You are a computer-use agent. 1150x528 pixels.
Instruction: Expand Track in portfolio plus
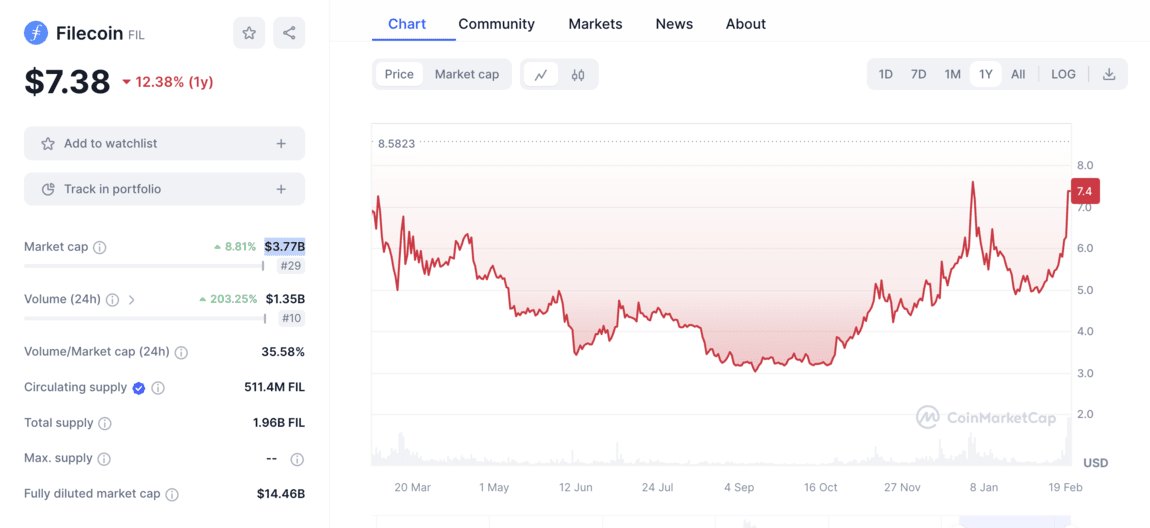click(281, 189)
